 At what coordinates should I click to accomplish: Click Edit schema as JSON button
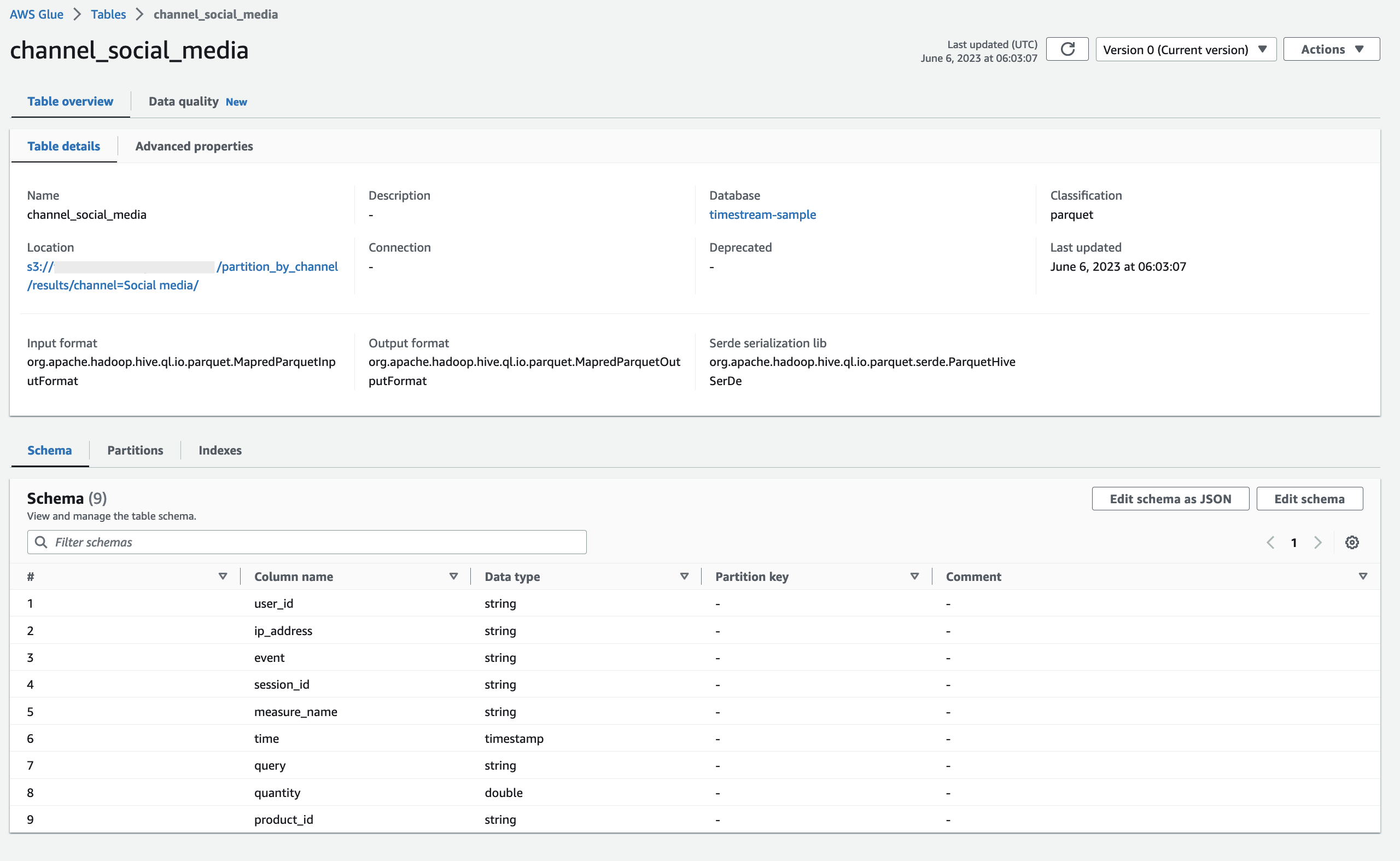click(x=1170, y=499)
